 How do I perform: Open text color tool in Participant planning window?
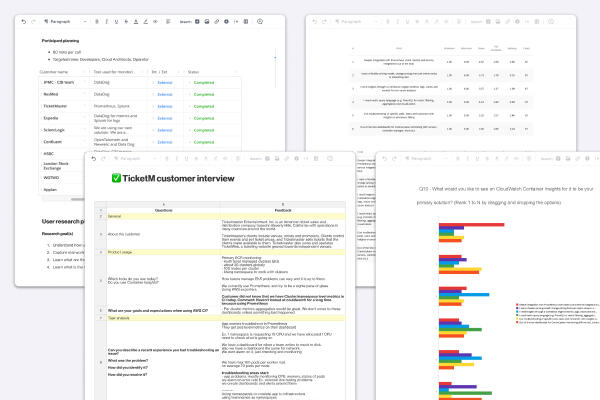[136, 22]
